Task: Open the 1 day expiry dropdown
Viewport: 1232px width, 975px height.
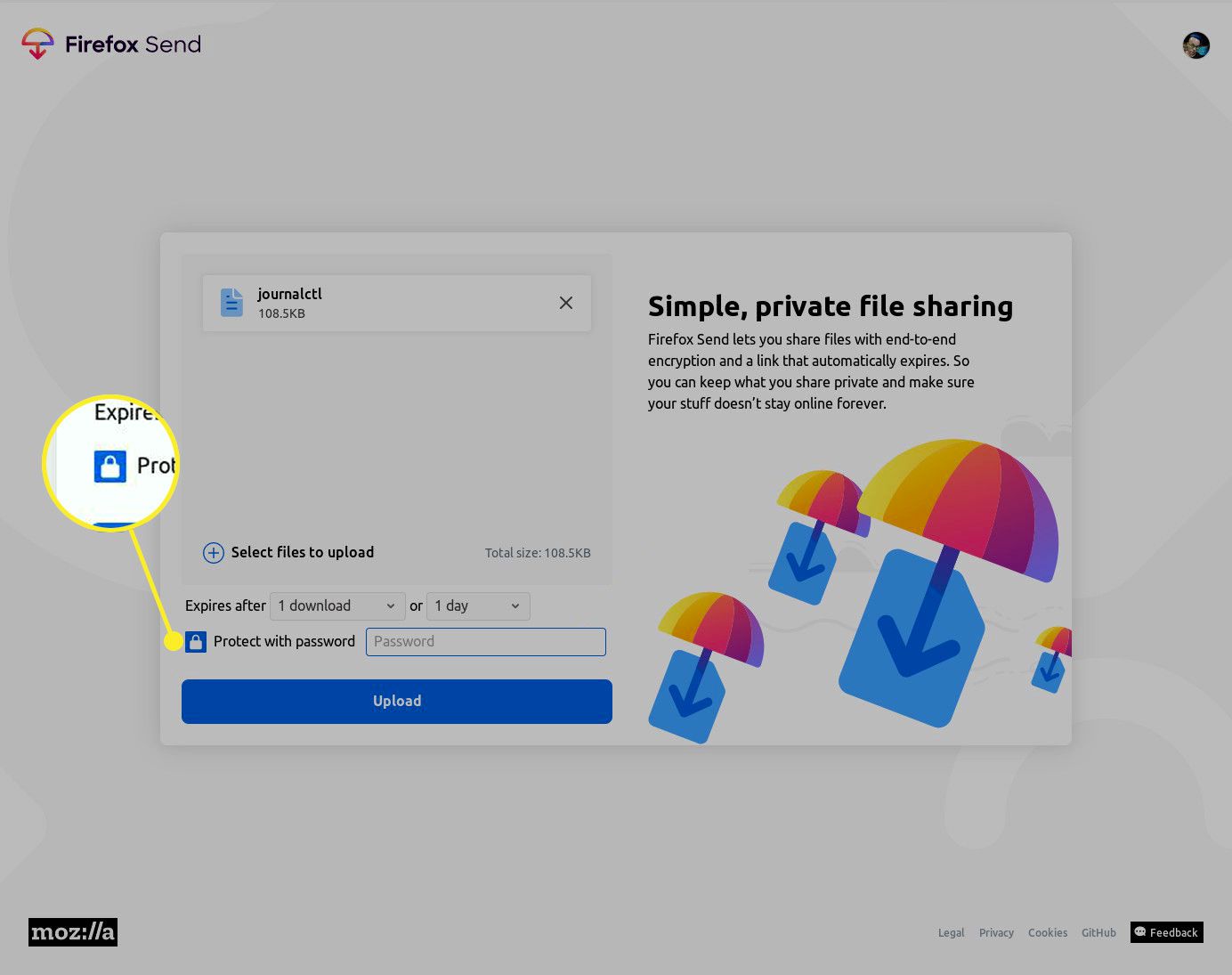Action: click(478, 606)
